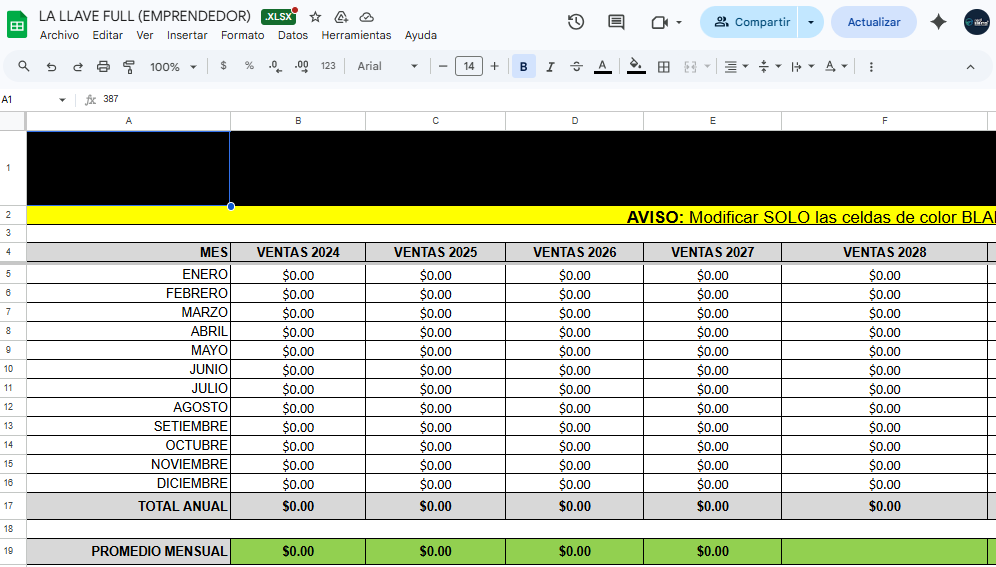Screen dimensions: 996x567
Task: Click the font size input field
Action: click(x=468, y=67)
